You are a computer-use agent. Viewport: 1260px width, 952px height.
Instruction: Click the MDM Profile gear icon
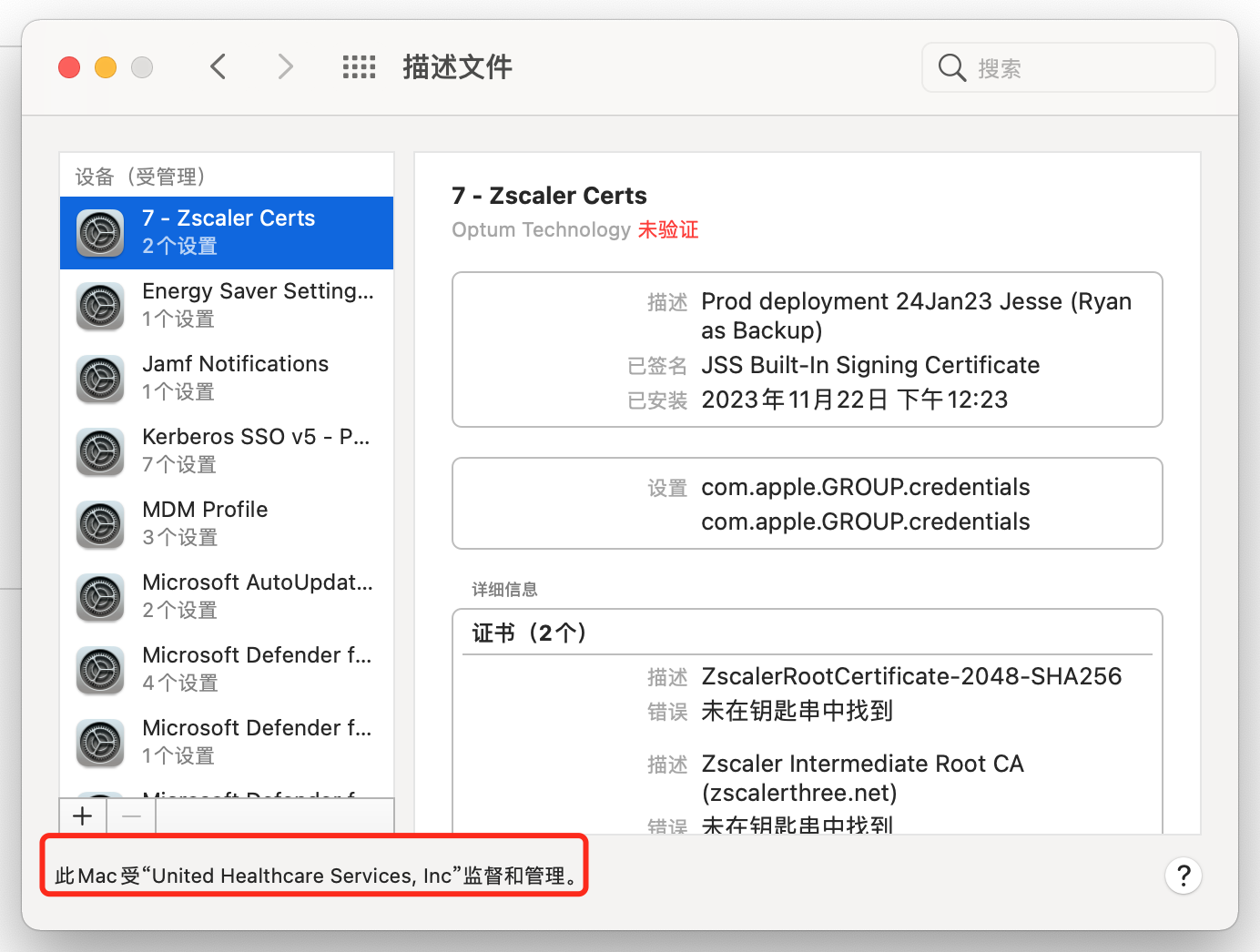[x=100, y=524]
